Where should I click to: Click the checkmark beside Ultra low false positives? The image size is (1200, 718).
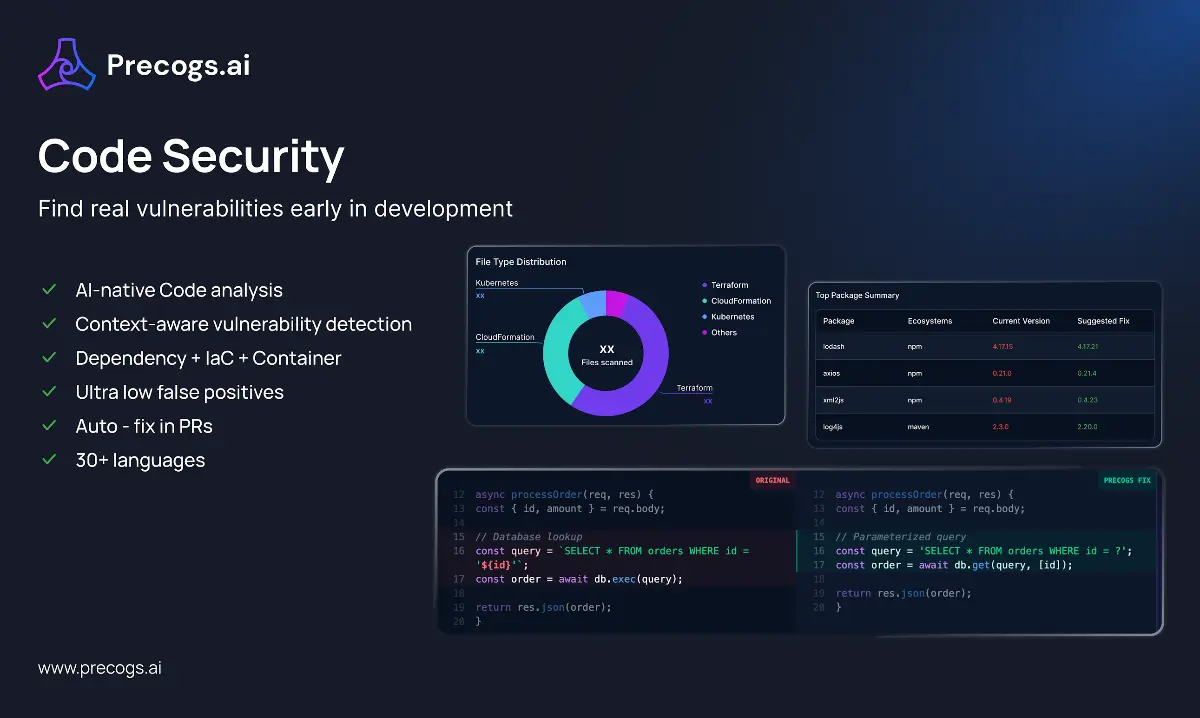point(49,392)
